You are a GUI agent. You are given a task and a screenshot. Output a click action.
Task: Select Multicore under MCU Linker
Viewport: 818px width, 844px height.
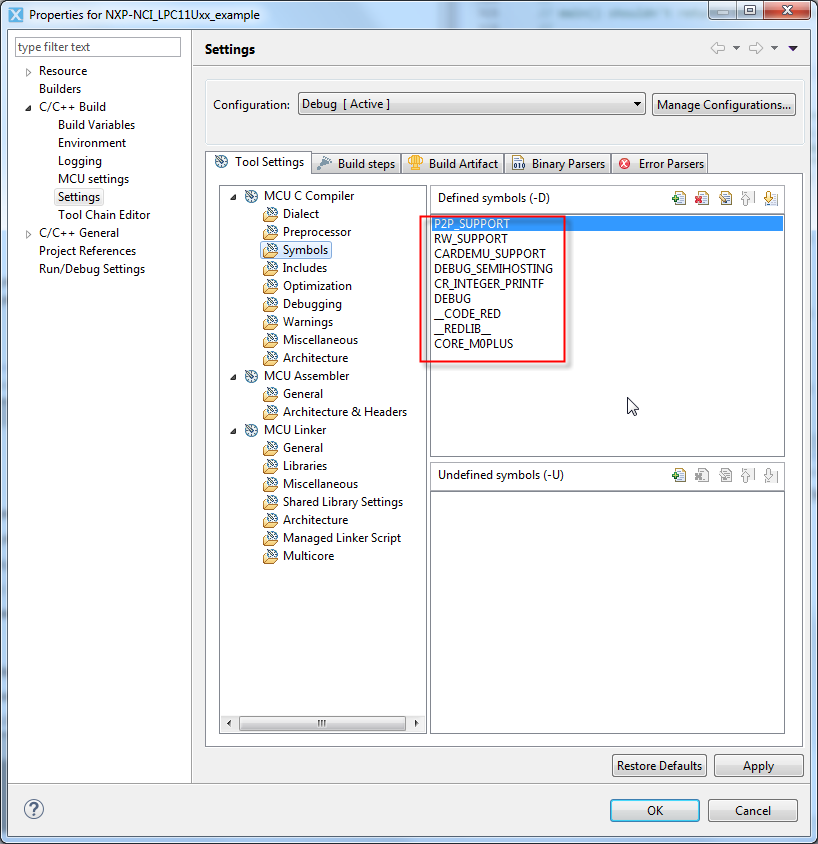308,555
